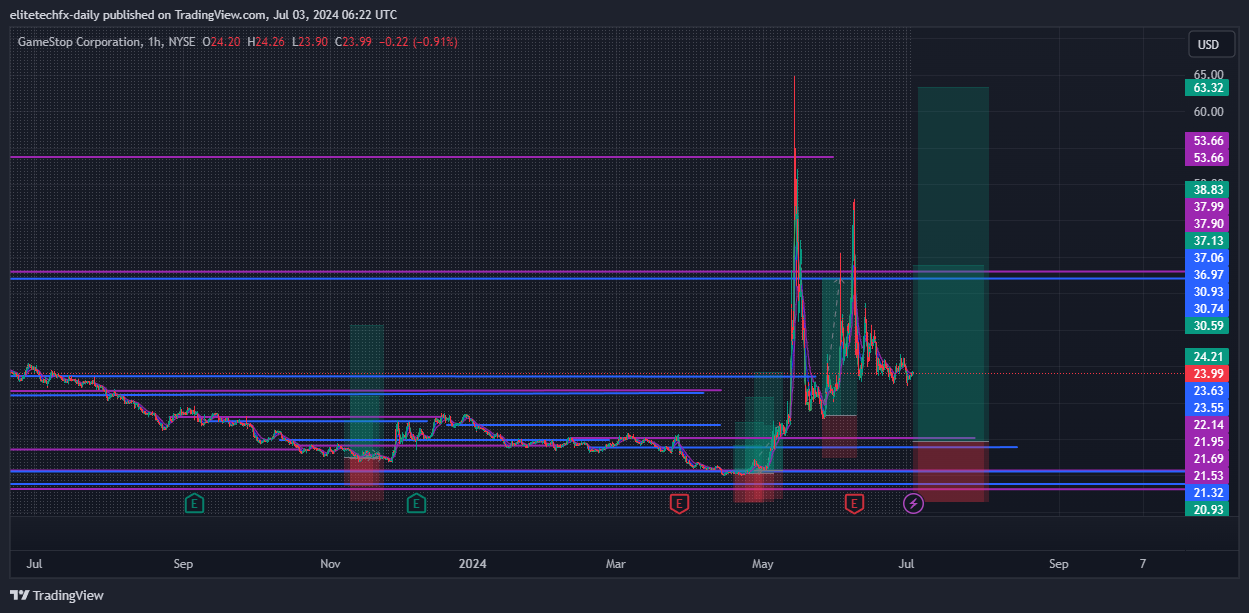Click the 21.32 blue price label

click(1209, 492)
